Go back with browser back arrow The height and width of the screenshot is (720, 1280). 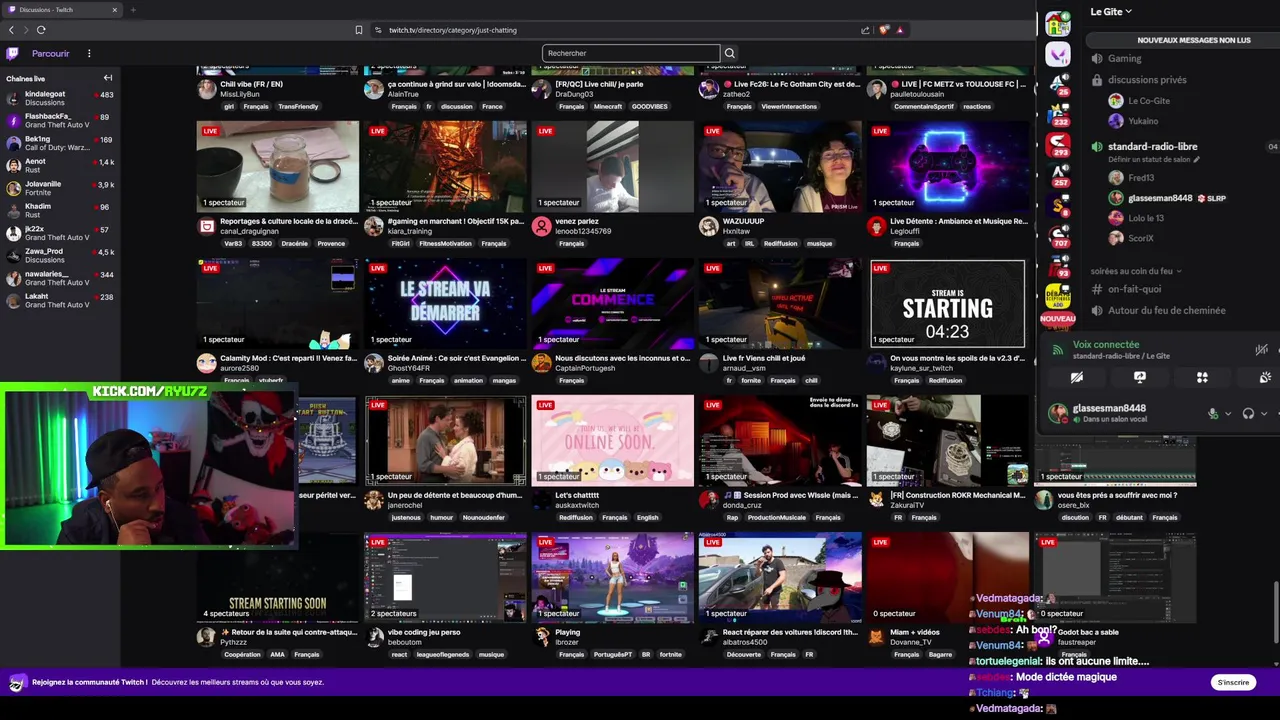pyautogui.click(x=11, y=30)
